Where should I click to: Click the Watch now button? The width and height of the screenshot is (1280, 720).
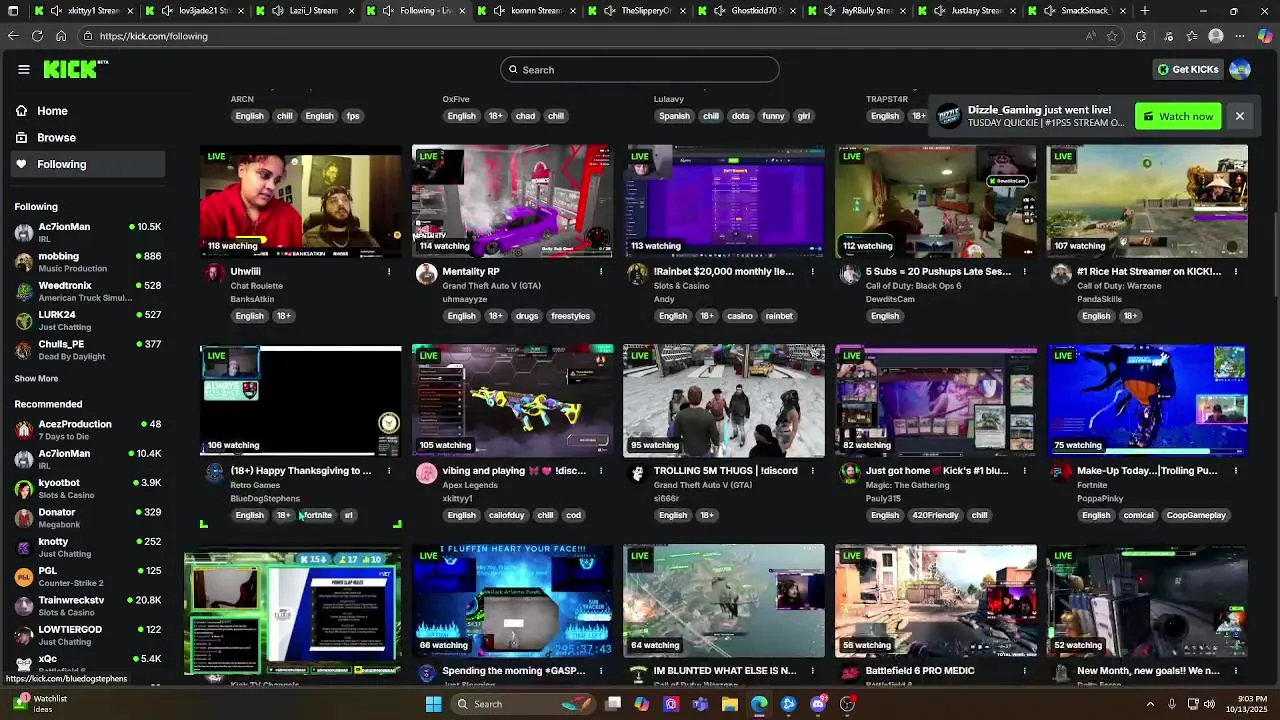1178,116
